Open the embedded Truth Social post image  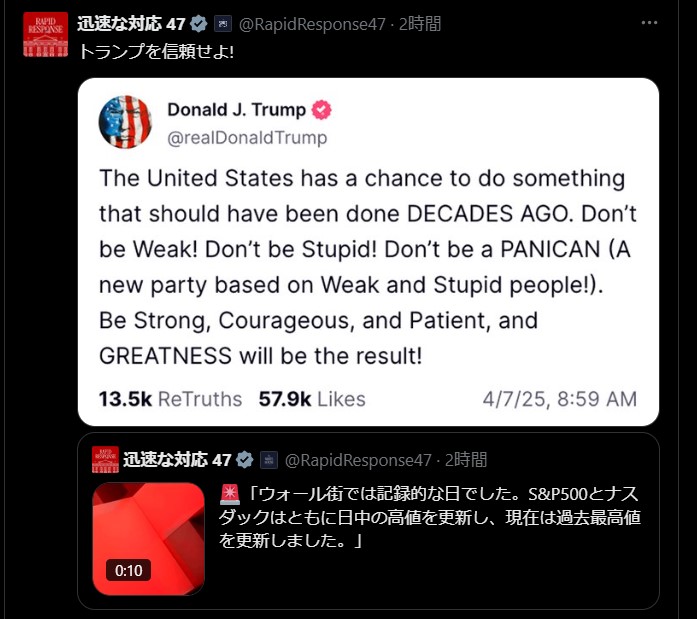368,252
